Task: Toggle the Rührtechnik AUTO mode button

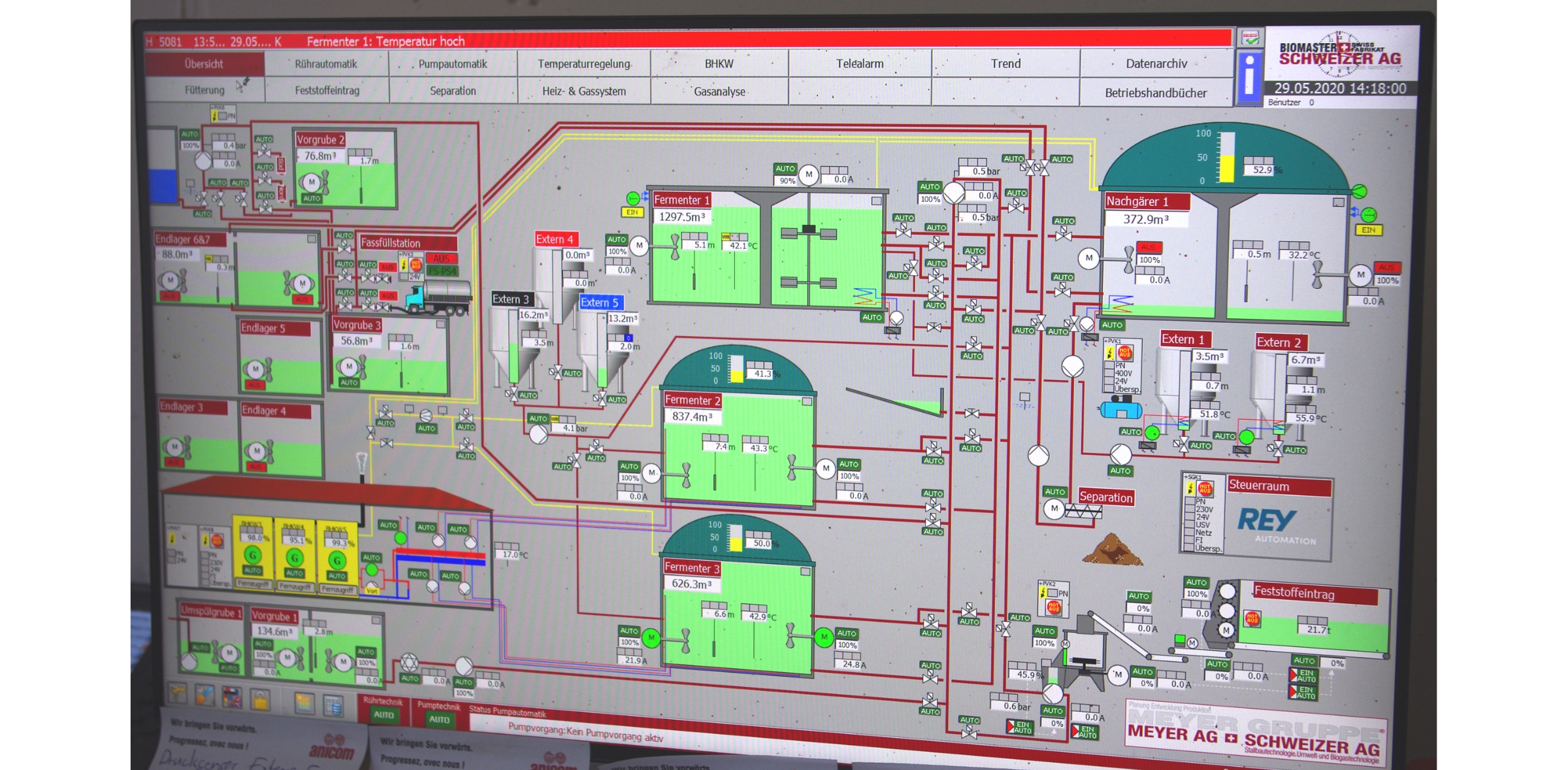Action: pyautogui.click(x=384, y=714)
